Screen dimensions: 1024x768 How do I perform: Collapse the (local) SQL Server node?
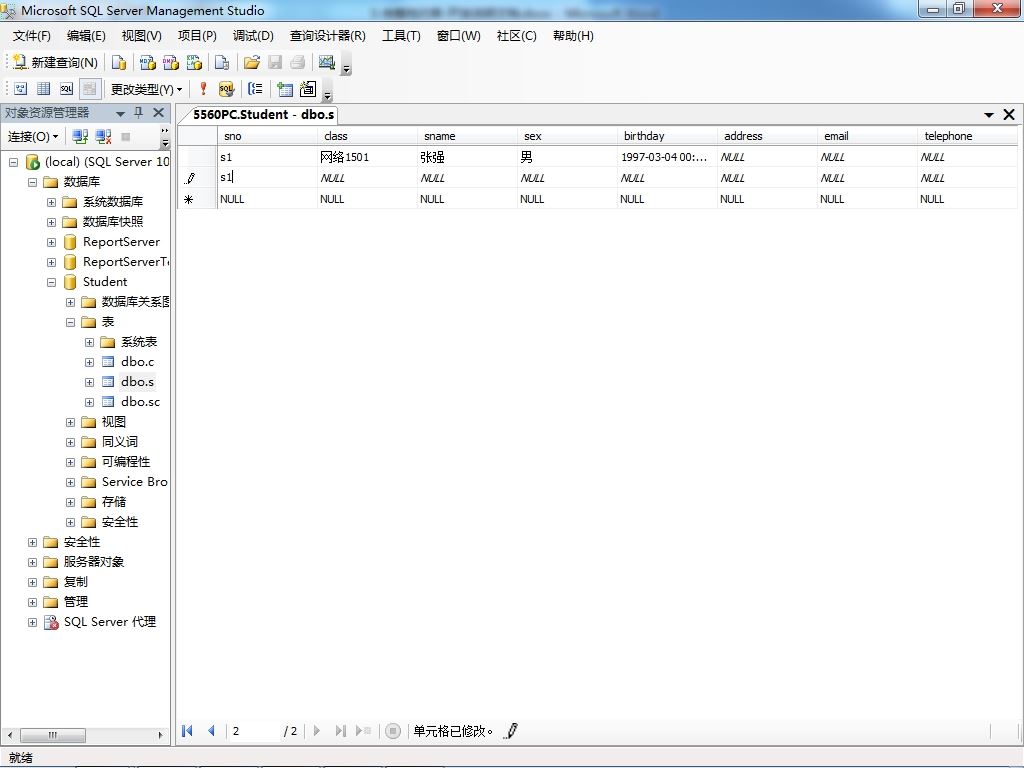click(x=13, y=162)
